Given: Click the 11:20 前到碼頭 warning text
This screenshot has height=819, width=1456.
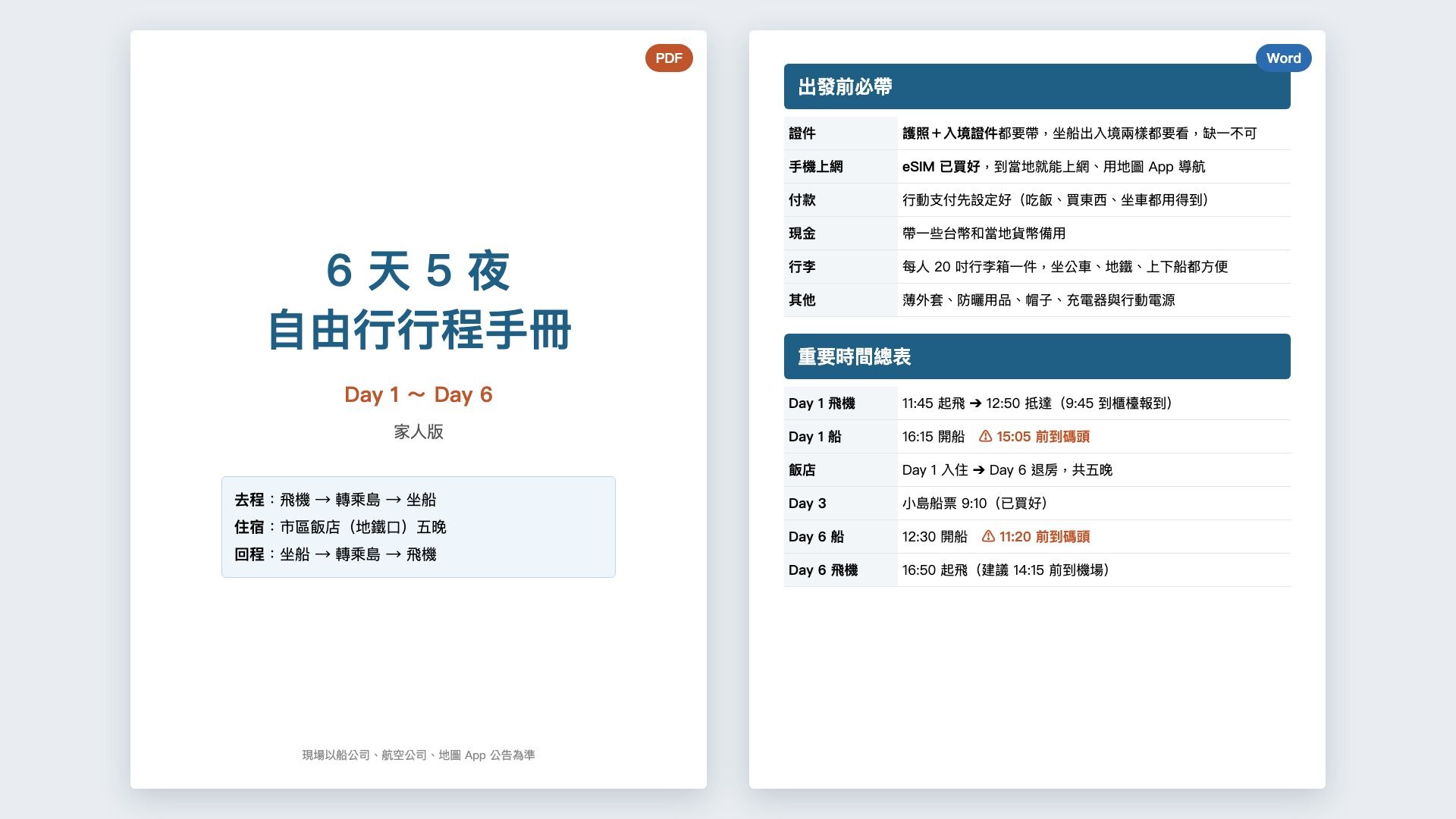Looking at the screenshot, I should point(1044,537).
